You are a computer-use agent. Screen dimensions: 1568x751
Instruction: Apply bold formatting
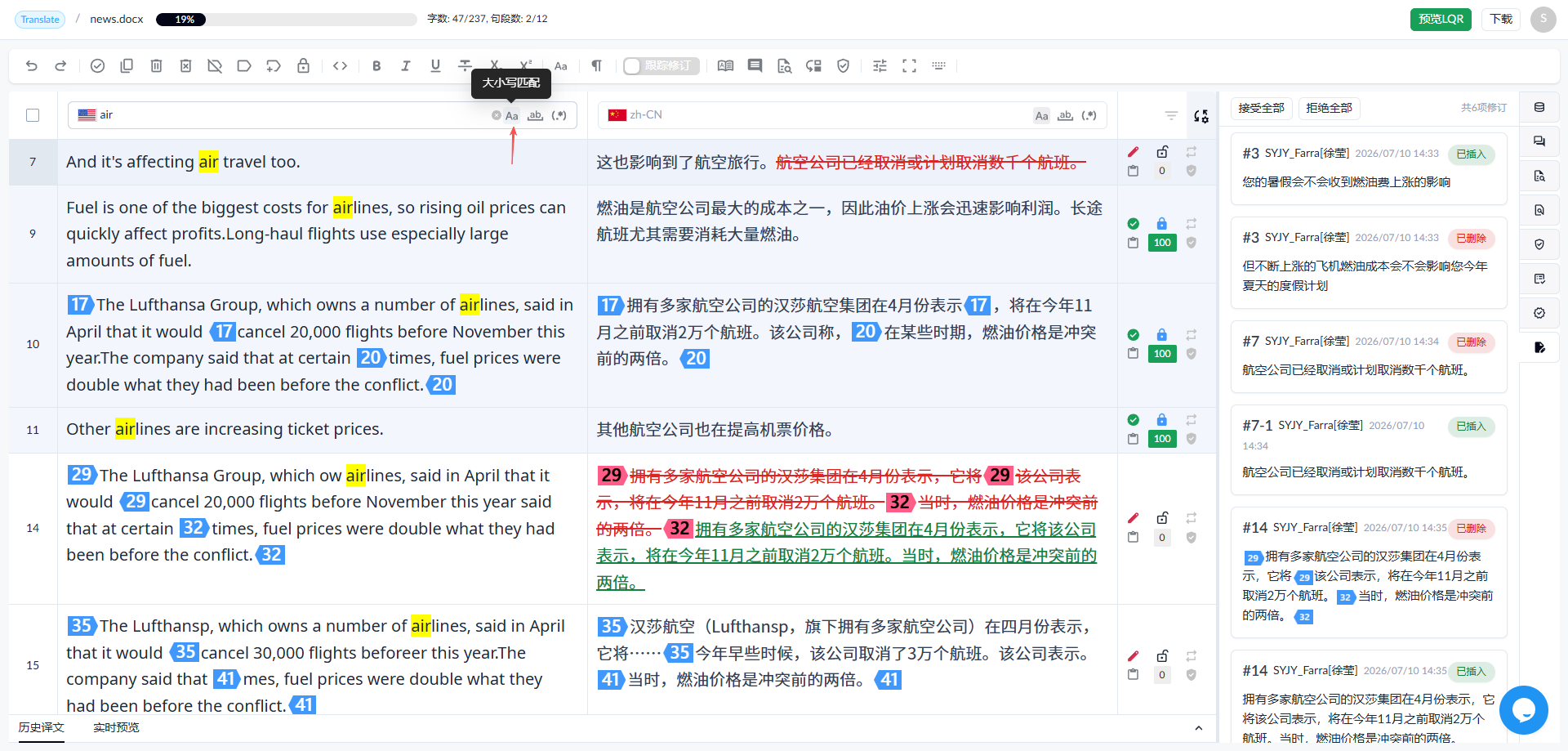[376, 66]
